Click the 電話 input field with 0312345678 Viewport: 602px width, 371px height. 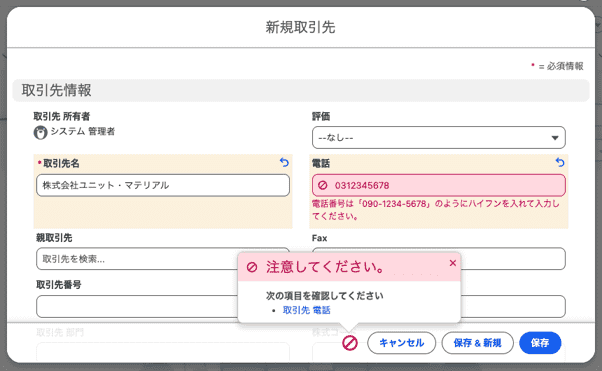[438, 186]
